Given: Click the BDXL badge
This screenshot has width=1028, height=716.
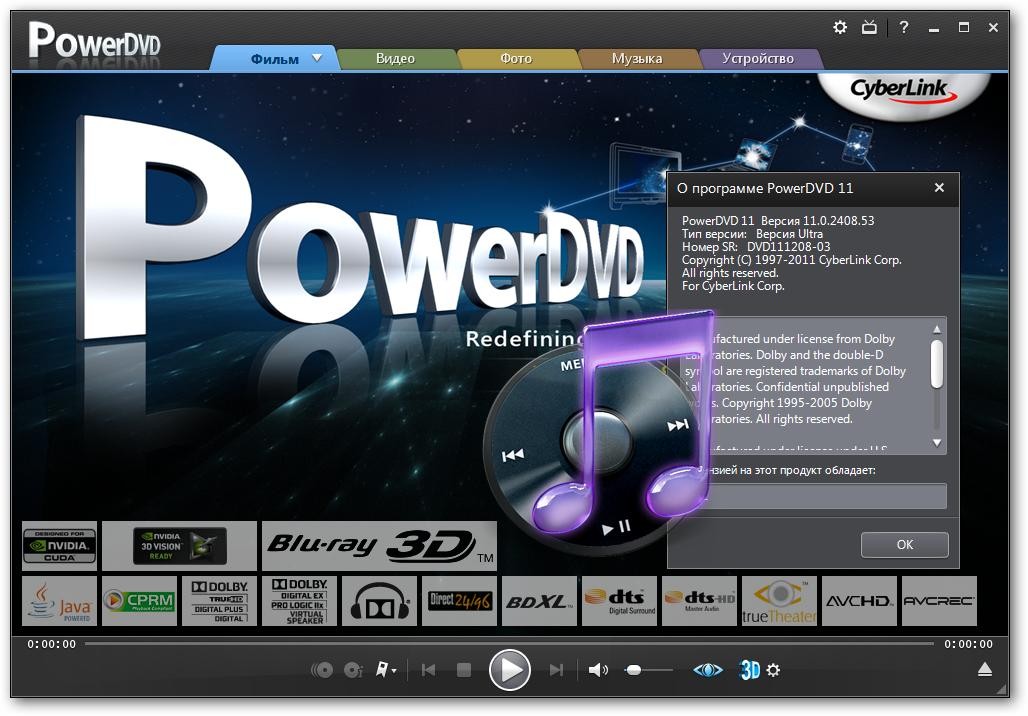Looking at the screenshot, I should (x=540, y=601).
